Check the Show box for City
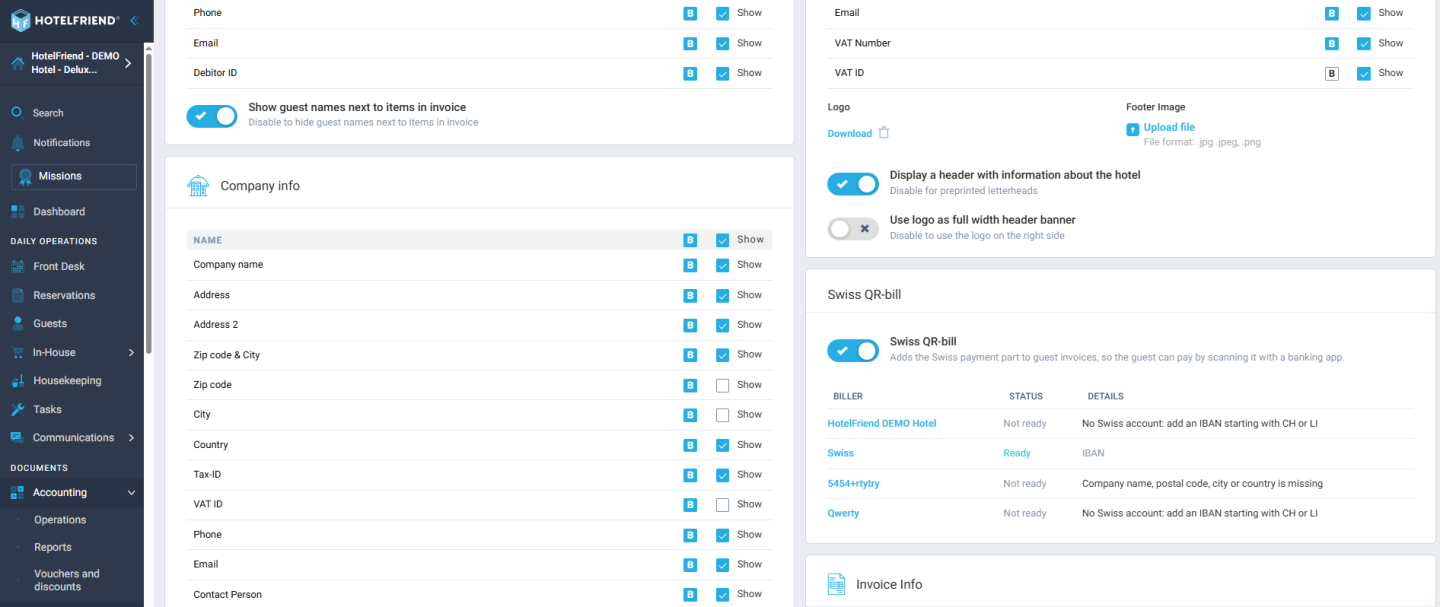 click(x=723, y=415)
